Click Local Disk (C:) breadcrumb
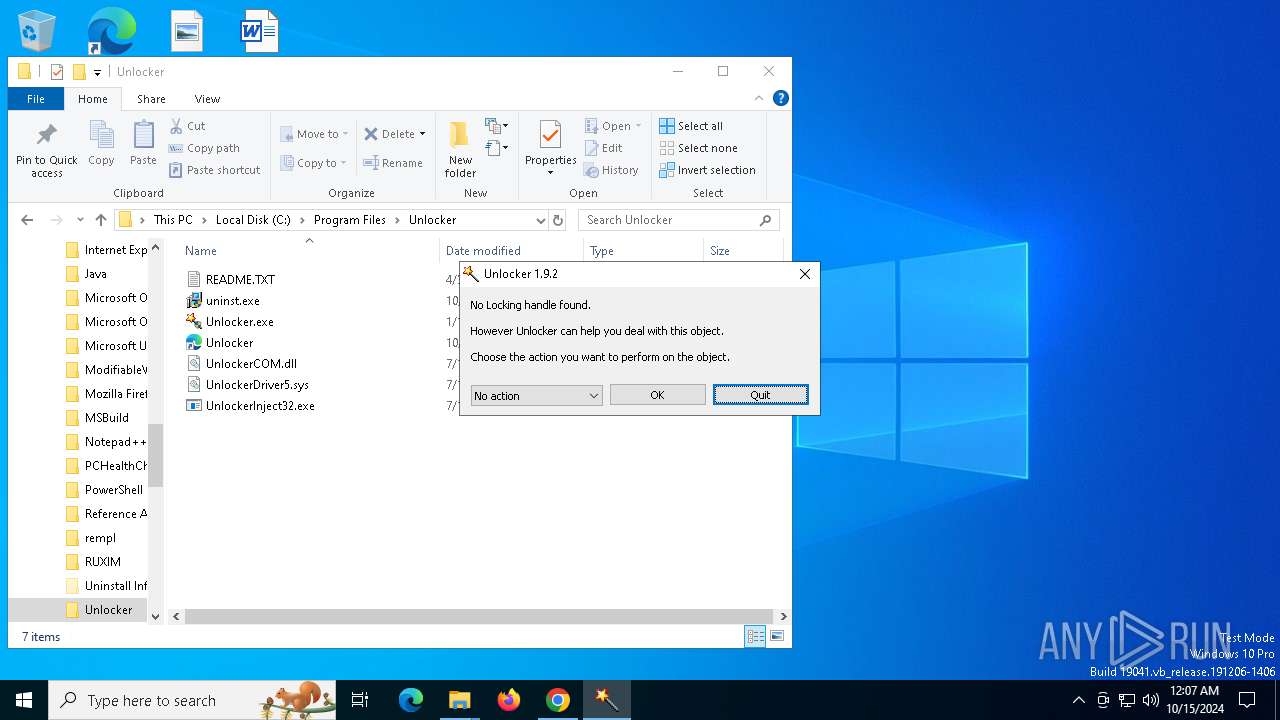1280x720 pixels. click(x=253, y=220)
